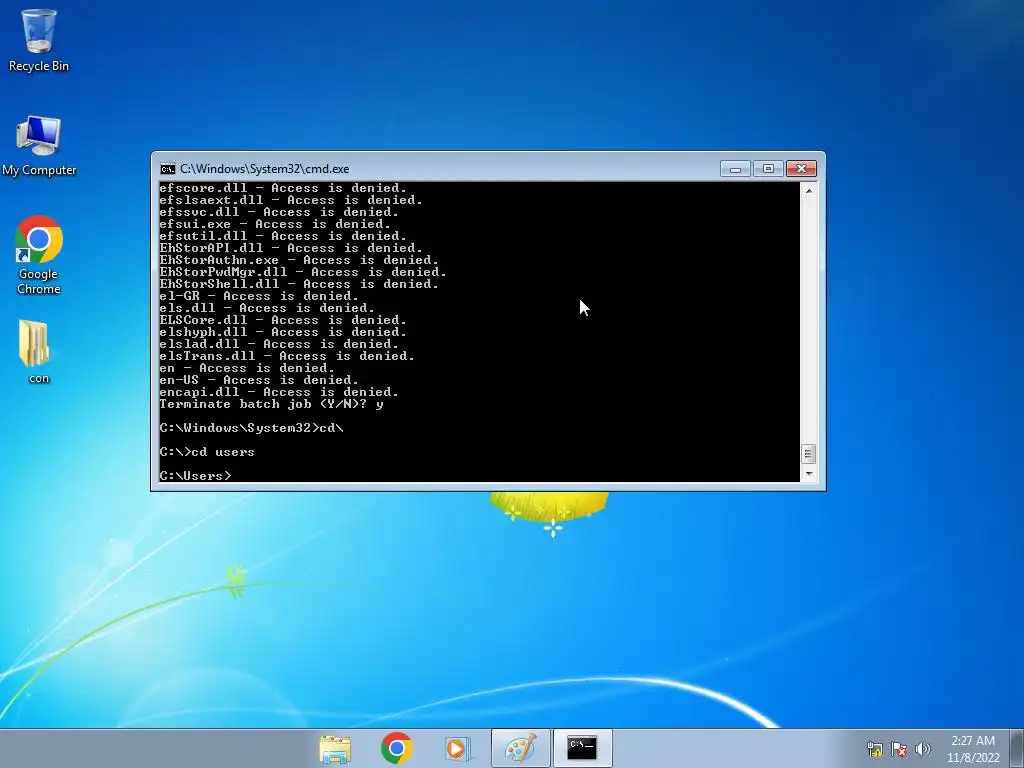Click the date 11/8/2022 in the tray

pos(973,758)
